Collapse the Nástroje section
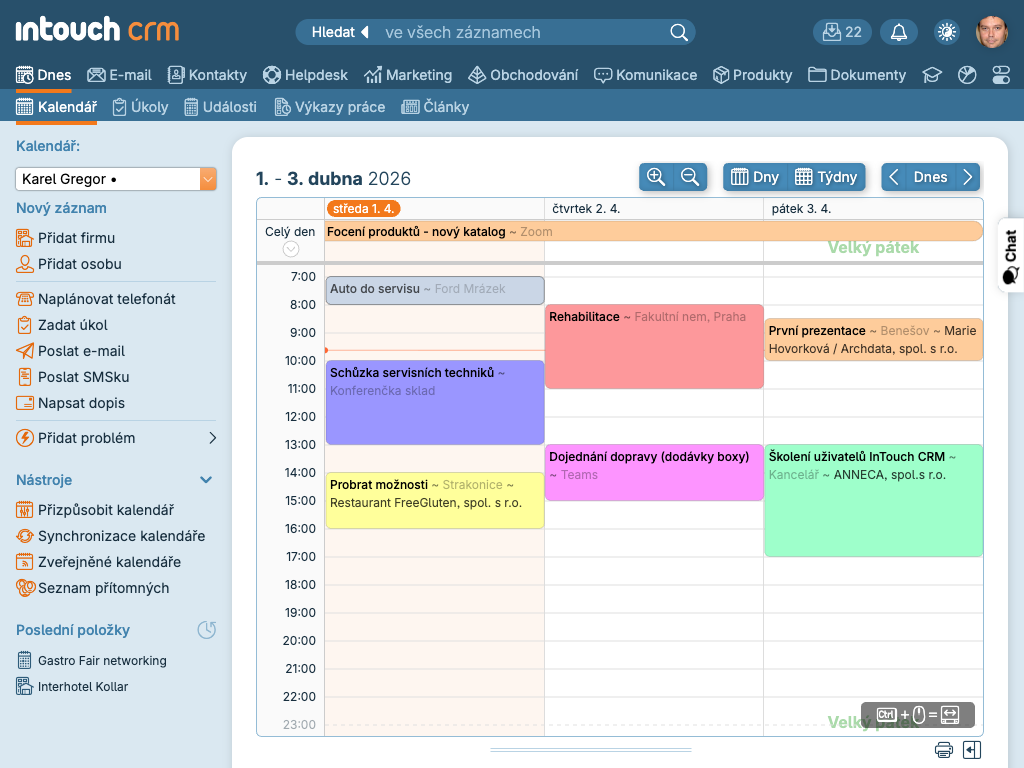1024x768 pixels. tap(206, 480)
